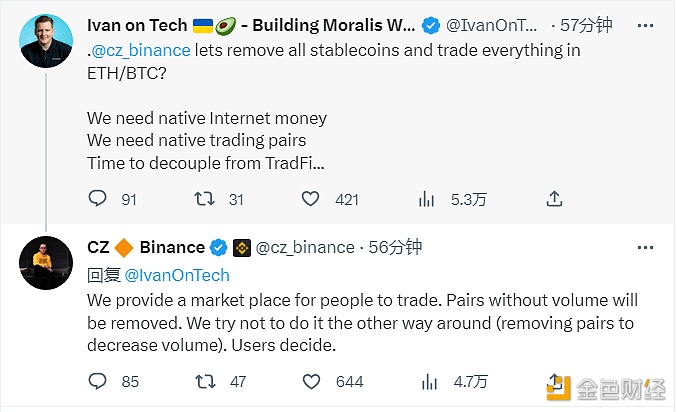Image resolution: width=677 pixels, height=412 pixels.
Task: Click the Binance affiliation badge
Action: pos(241,247)
